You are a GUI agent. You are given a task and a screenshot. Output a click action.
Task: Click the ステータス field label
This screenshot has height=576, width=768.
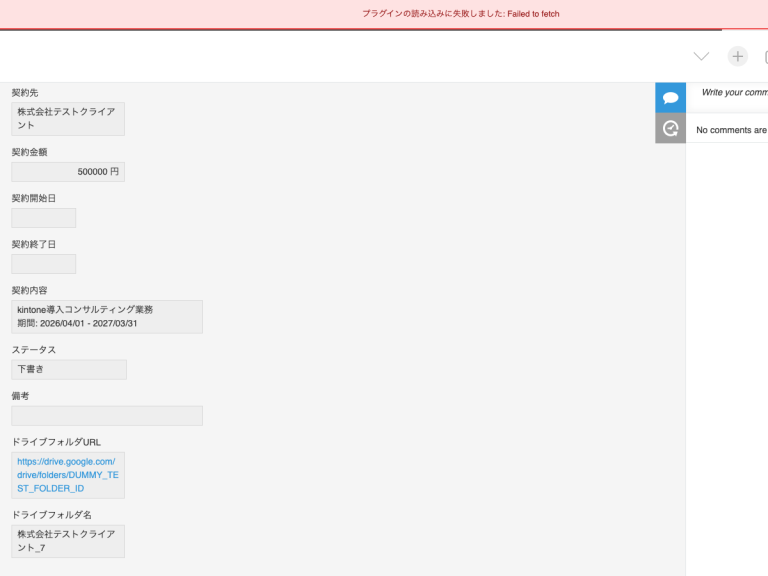(x=34, y=350)
